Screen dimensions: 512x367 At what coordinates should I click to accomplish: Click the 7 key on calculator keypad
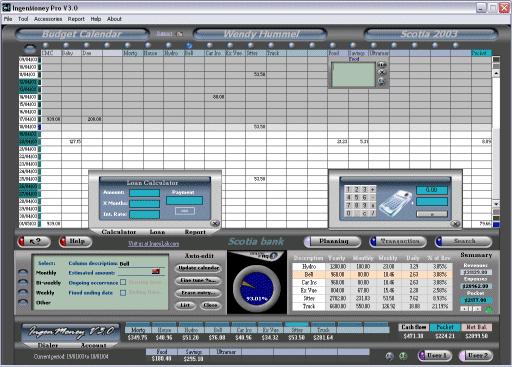(x=348, y=205)
